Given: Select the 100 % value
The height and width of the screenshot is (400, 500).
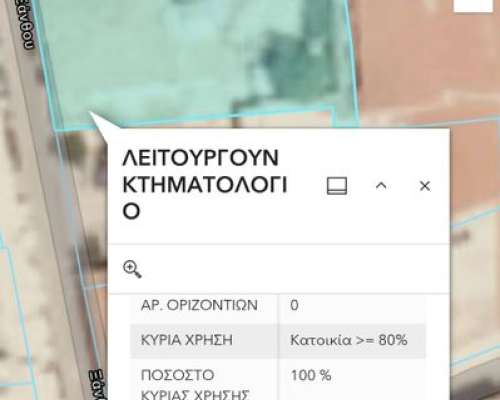Looking at the screenshot, I should [x=311, y=375].
